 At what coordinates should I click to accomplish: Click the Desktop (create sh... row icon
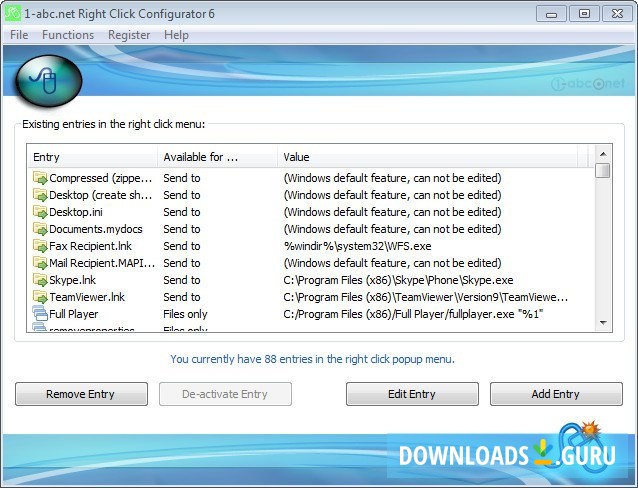tap(40, 195)
